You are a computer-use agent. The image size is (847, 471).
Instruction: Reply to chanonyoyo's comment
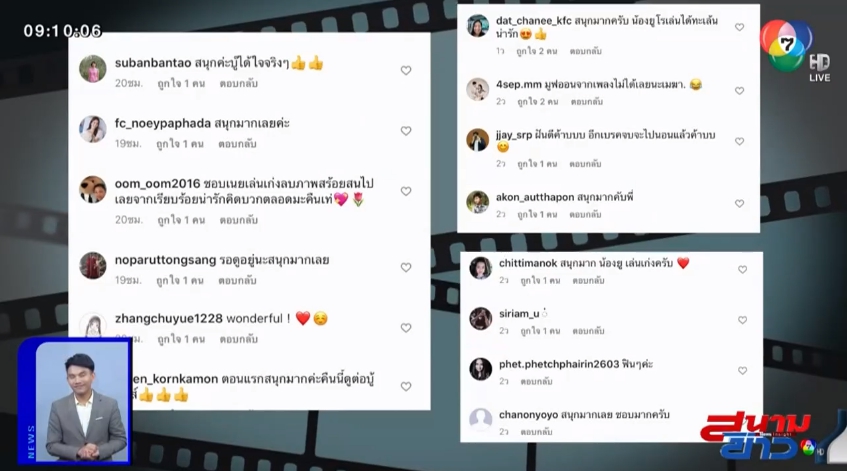[x=536, y=432]
